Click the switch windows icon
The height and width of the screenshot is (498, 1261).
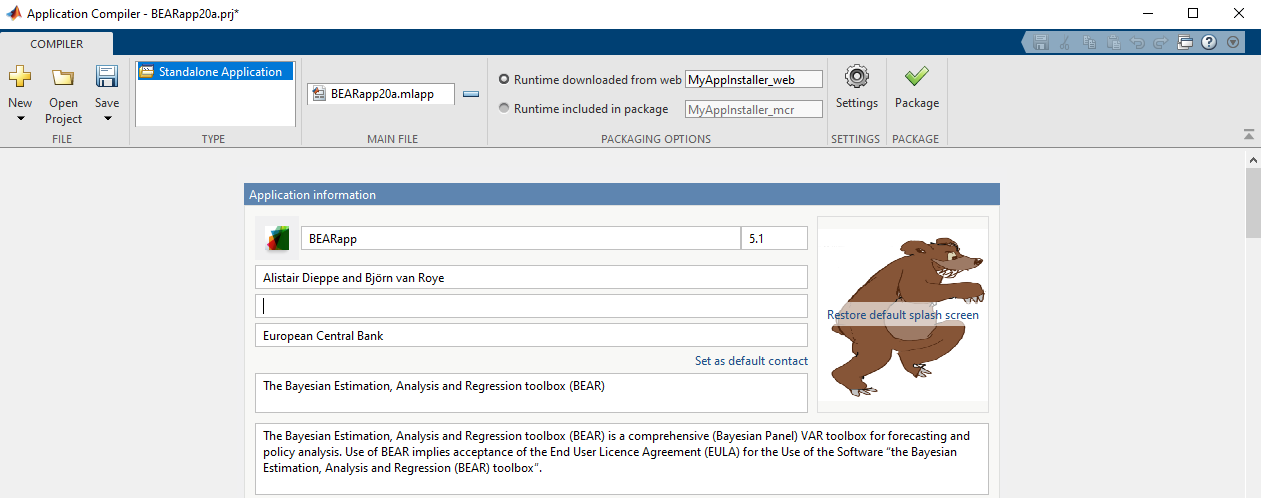[1185, 43]
